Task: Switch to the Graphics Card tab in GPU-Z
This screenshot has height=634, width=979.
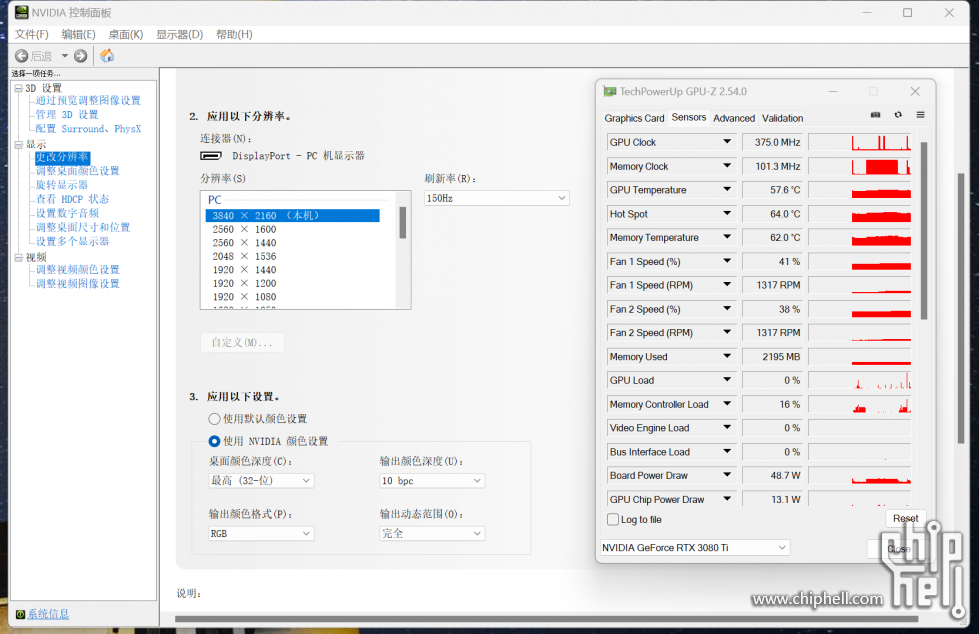Action: [634, 118]
